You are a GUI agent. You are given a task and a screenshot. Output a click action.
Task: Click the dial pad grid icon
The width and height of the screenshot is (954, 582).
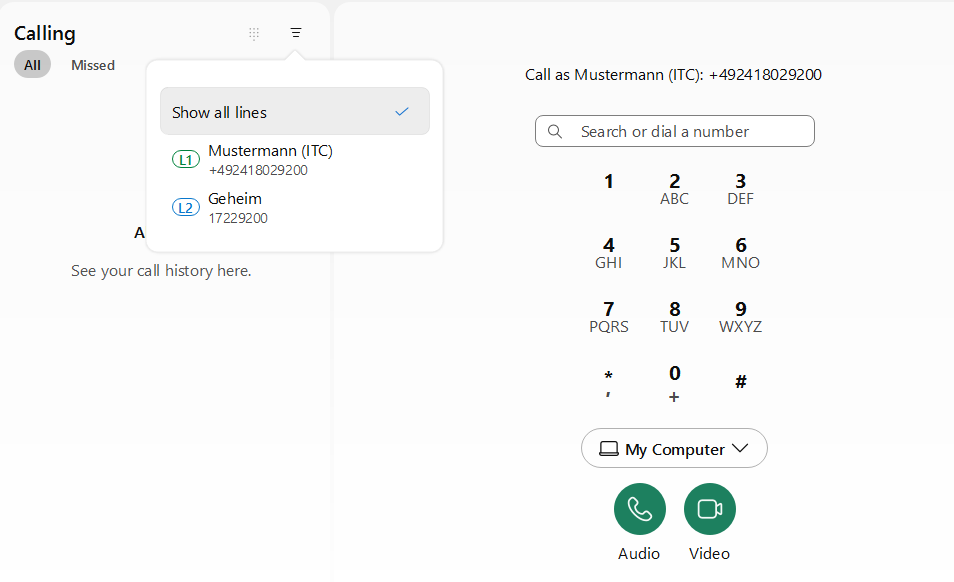(x=254, y=33)
